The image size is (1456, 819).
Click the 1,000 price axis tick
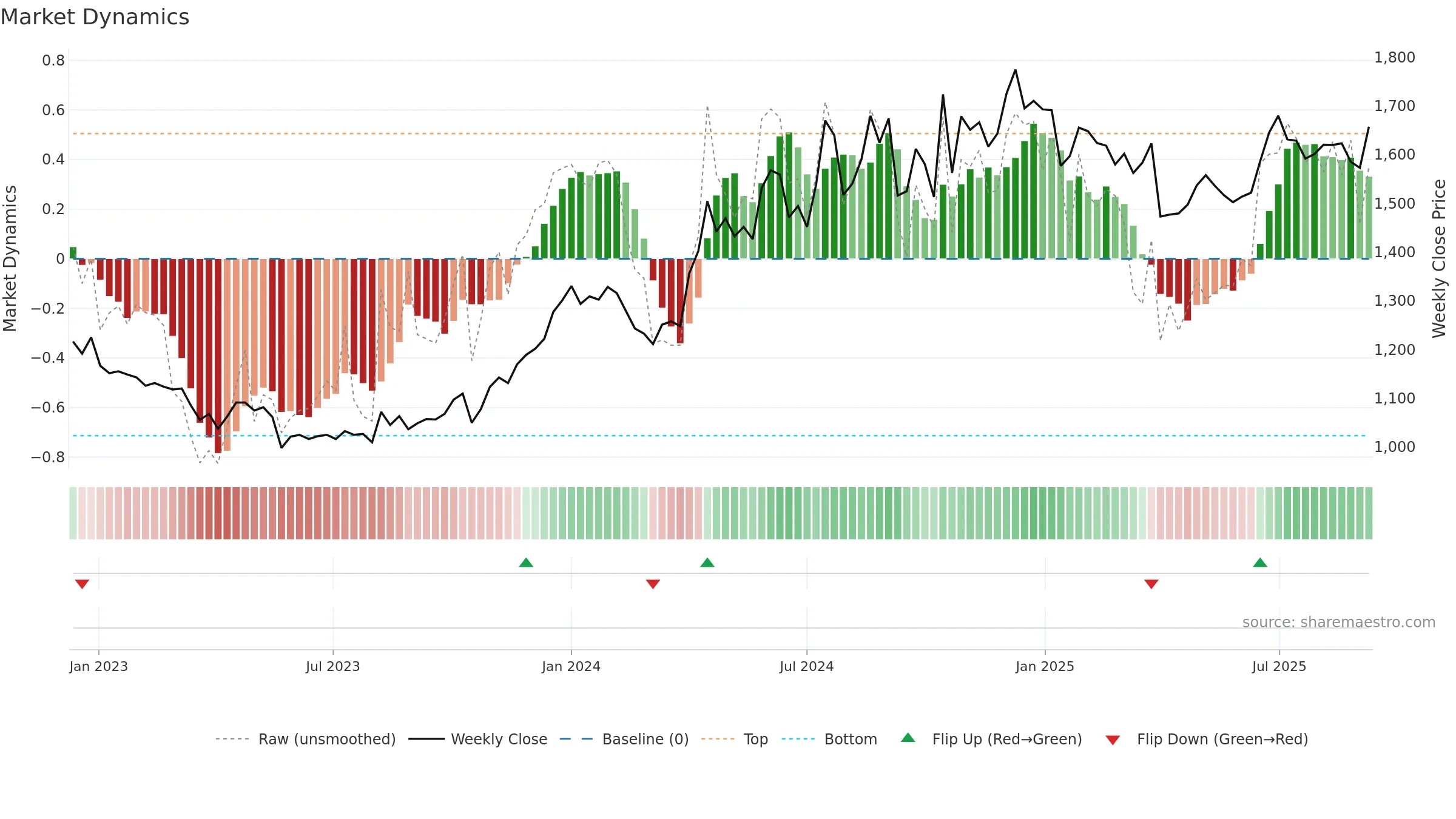[1395, 447]
